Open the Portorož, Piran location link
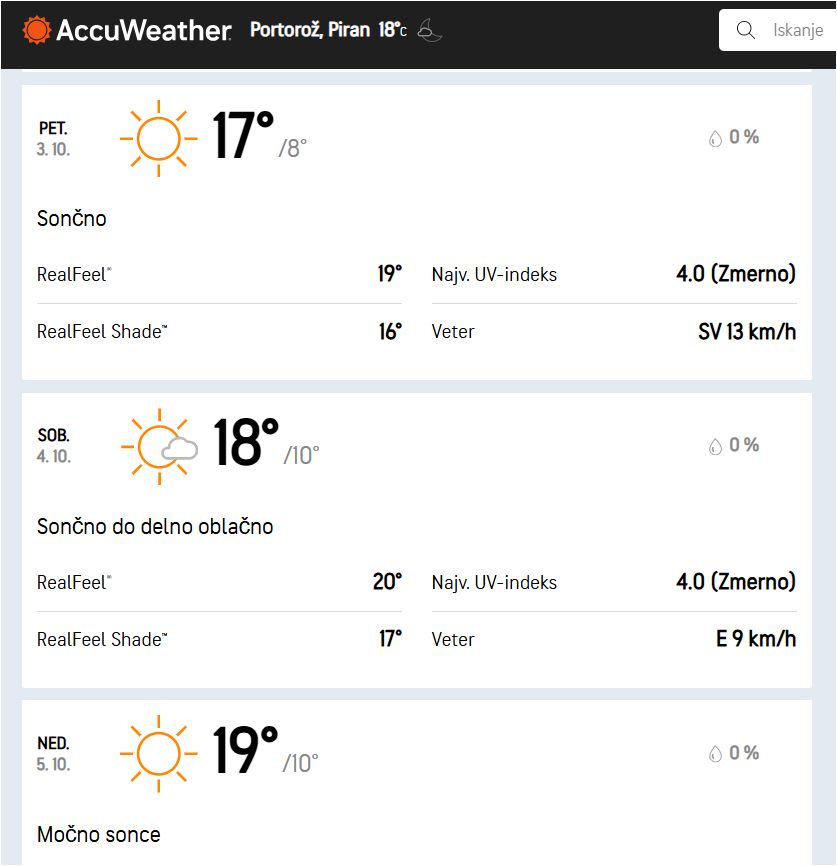The height and width of the screenshot is (866, 837). pos(309,30)
